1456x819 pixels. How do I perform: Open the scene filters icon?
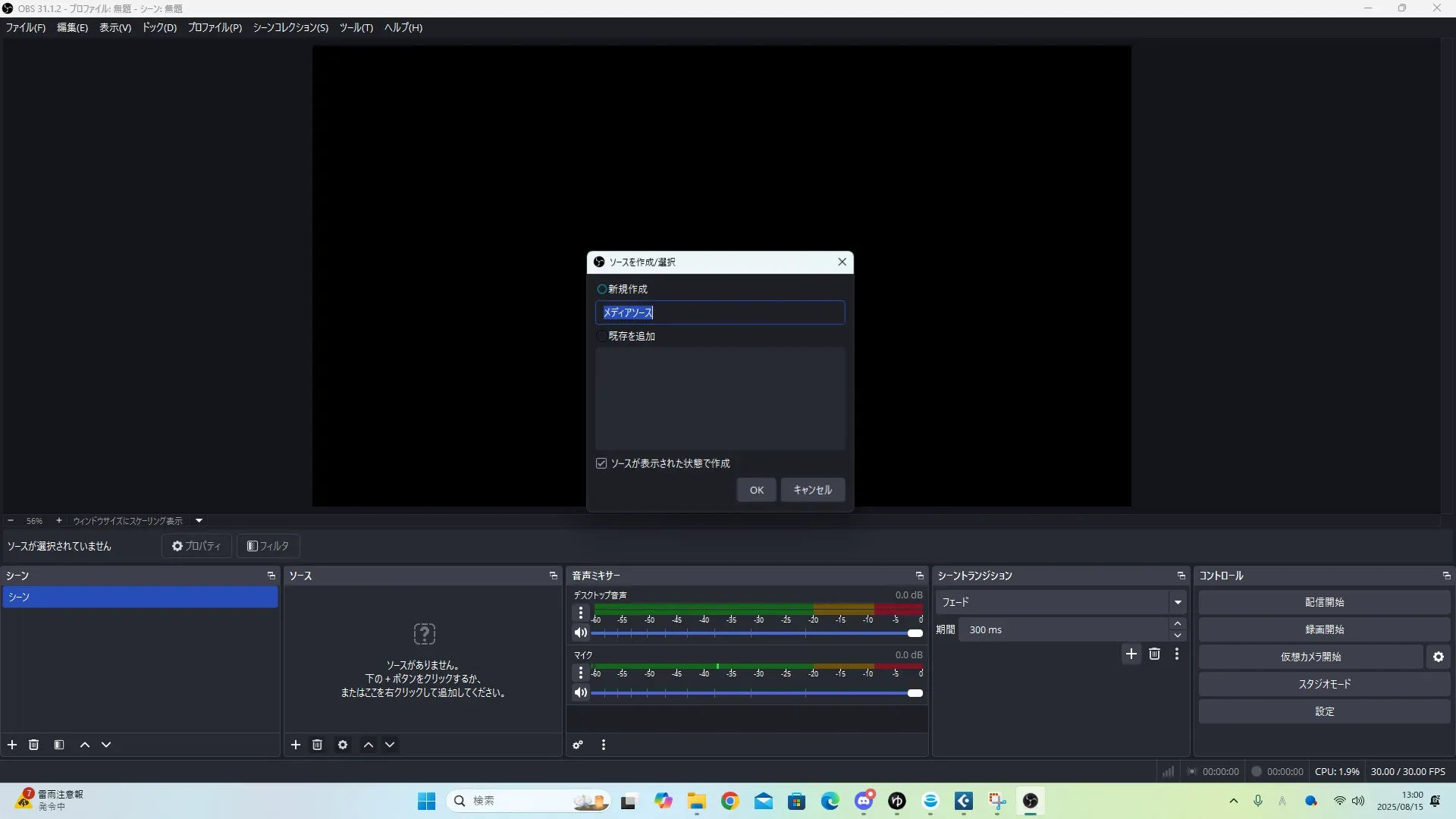click(59, 745)
